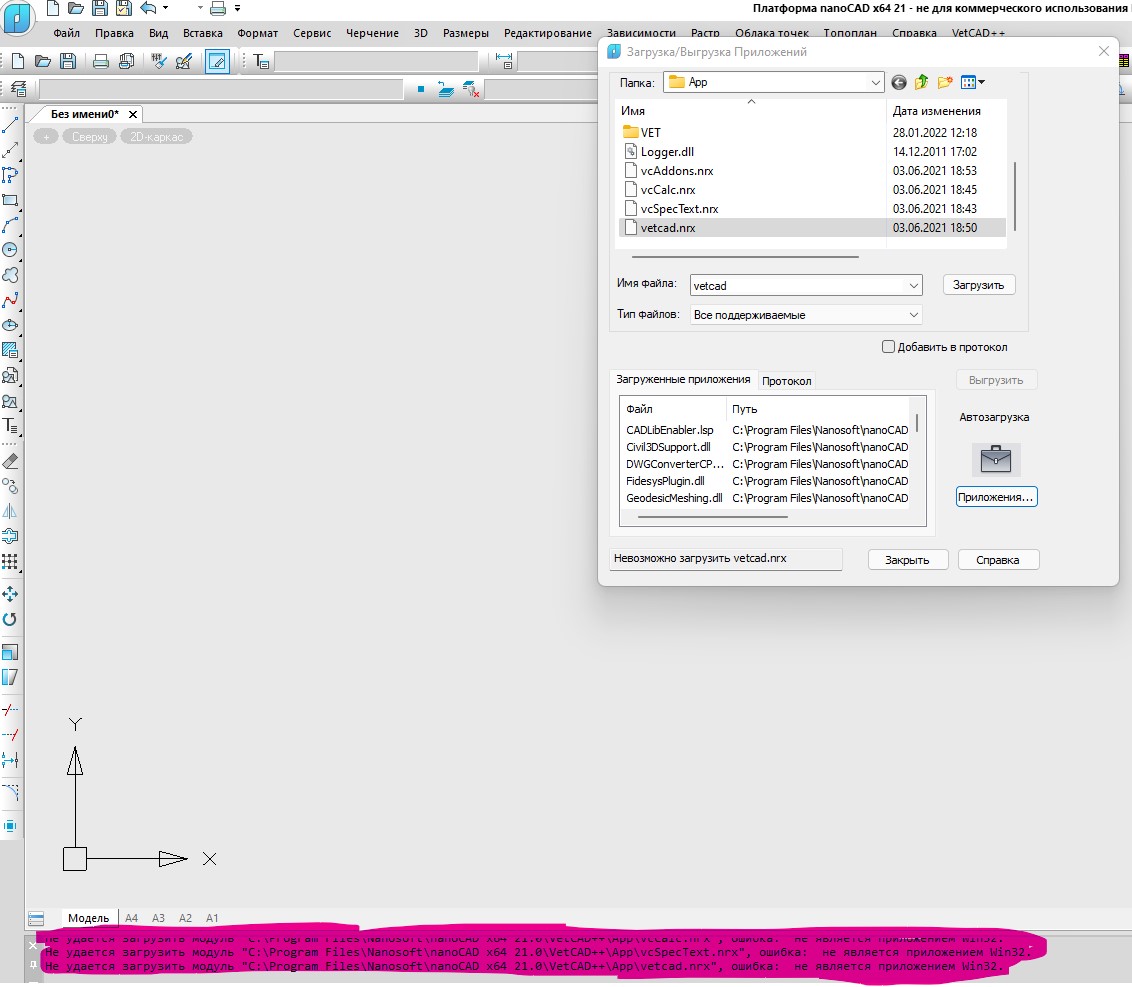The image size is (1132, 987).
Task: Open the 'Черчение' menu
Action: (372, 33)
